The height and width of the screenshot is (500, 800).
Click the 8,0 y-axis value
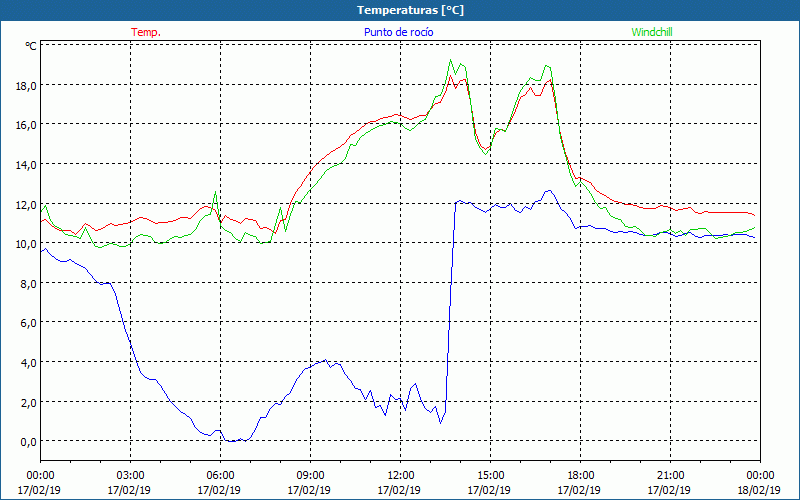click(x=29, y=283)
